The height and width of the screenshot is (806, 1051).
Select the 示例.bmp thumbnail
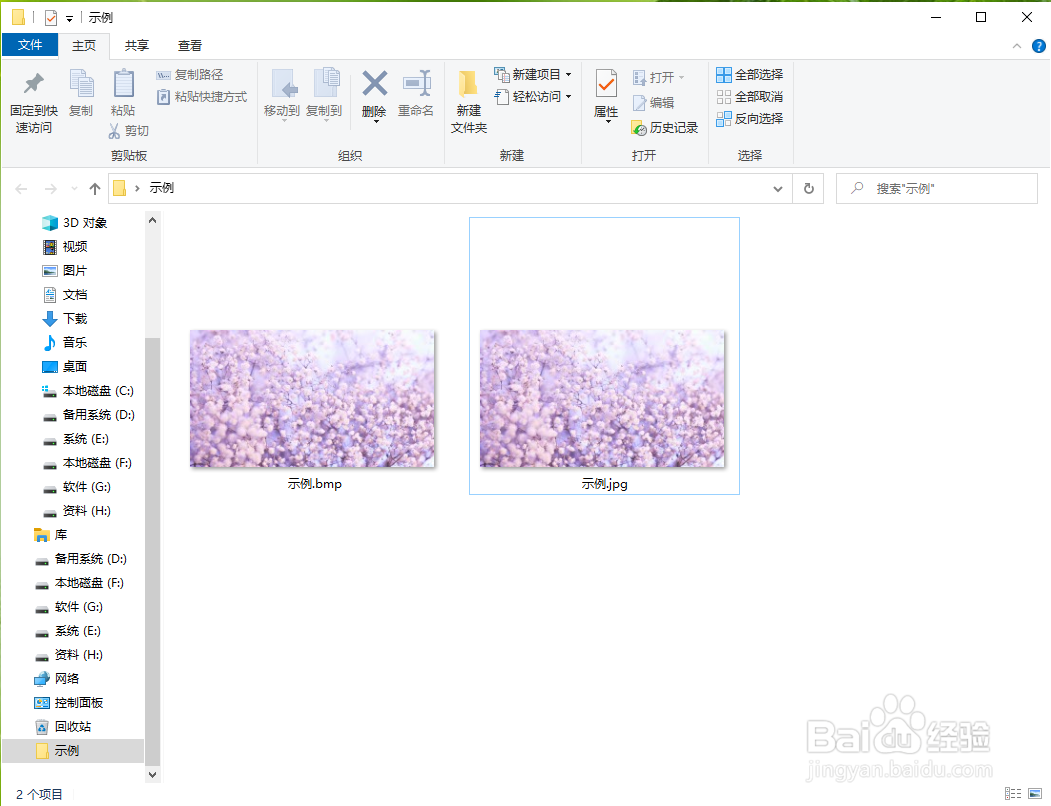312,398
